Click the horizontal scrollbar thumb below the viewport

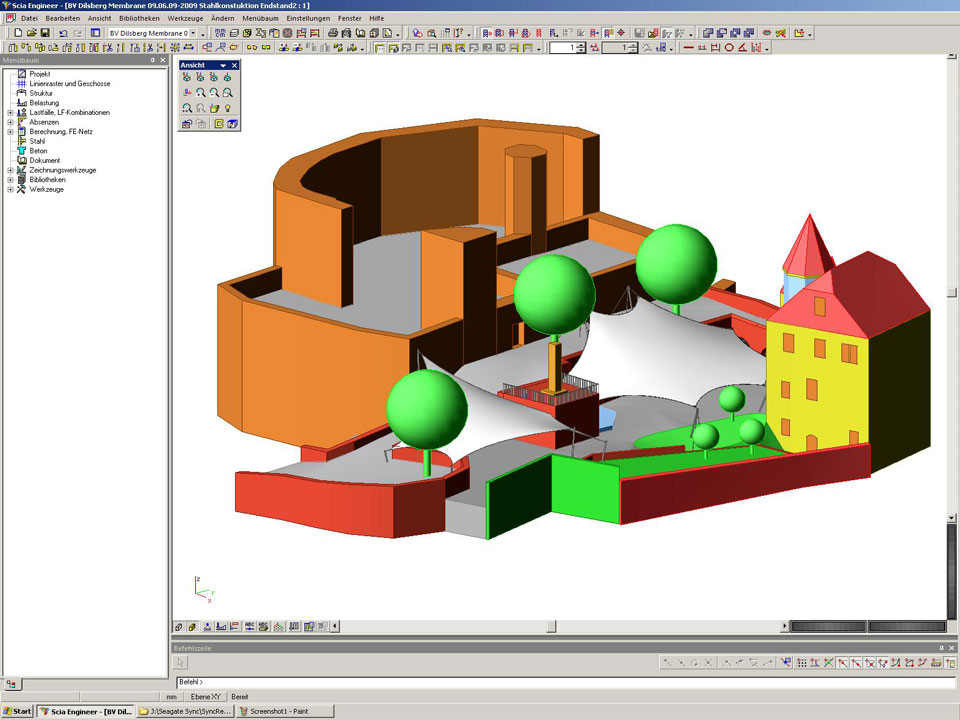coord(550,627)
